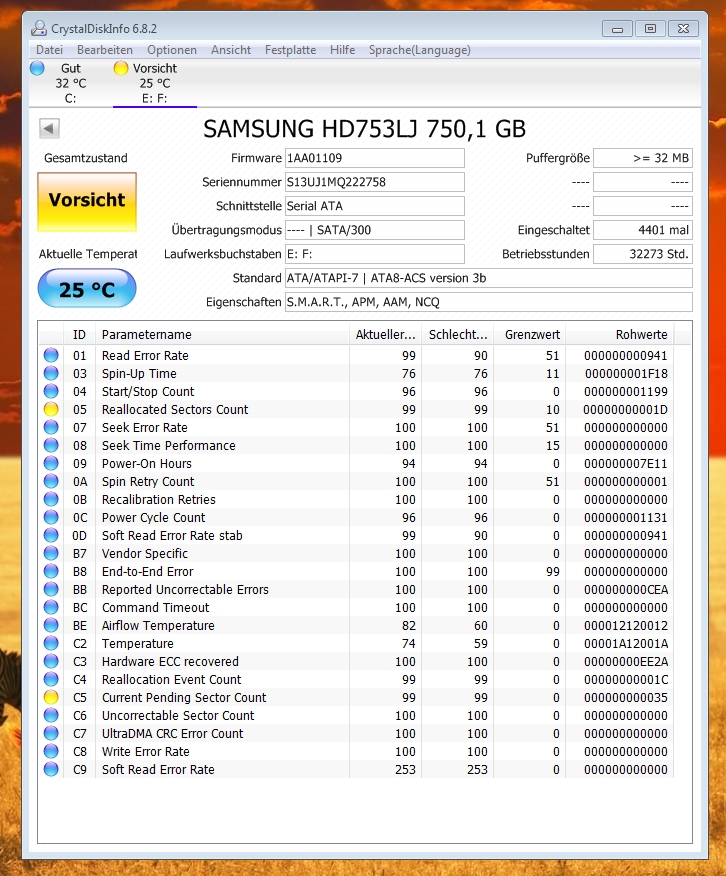The width and height of the screenshot is (726, 876).
Task: Open the Ansicht menu
Action: (231, 50)
